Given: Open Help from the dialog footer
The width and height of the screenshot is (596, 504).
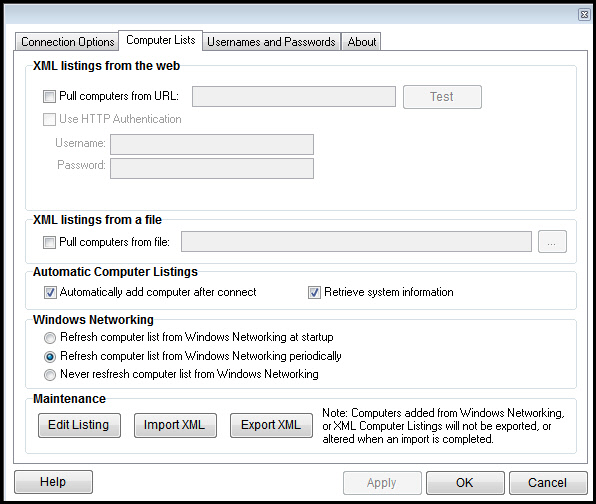Looking at the screenshot, I should (x=53, y=482).
